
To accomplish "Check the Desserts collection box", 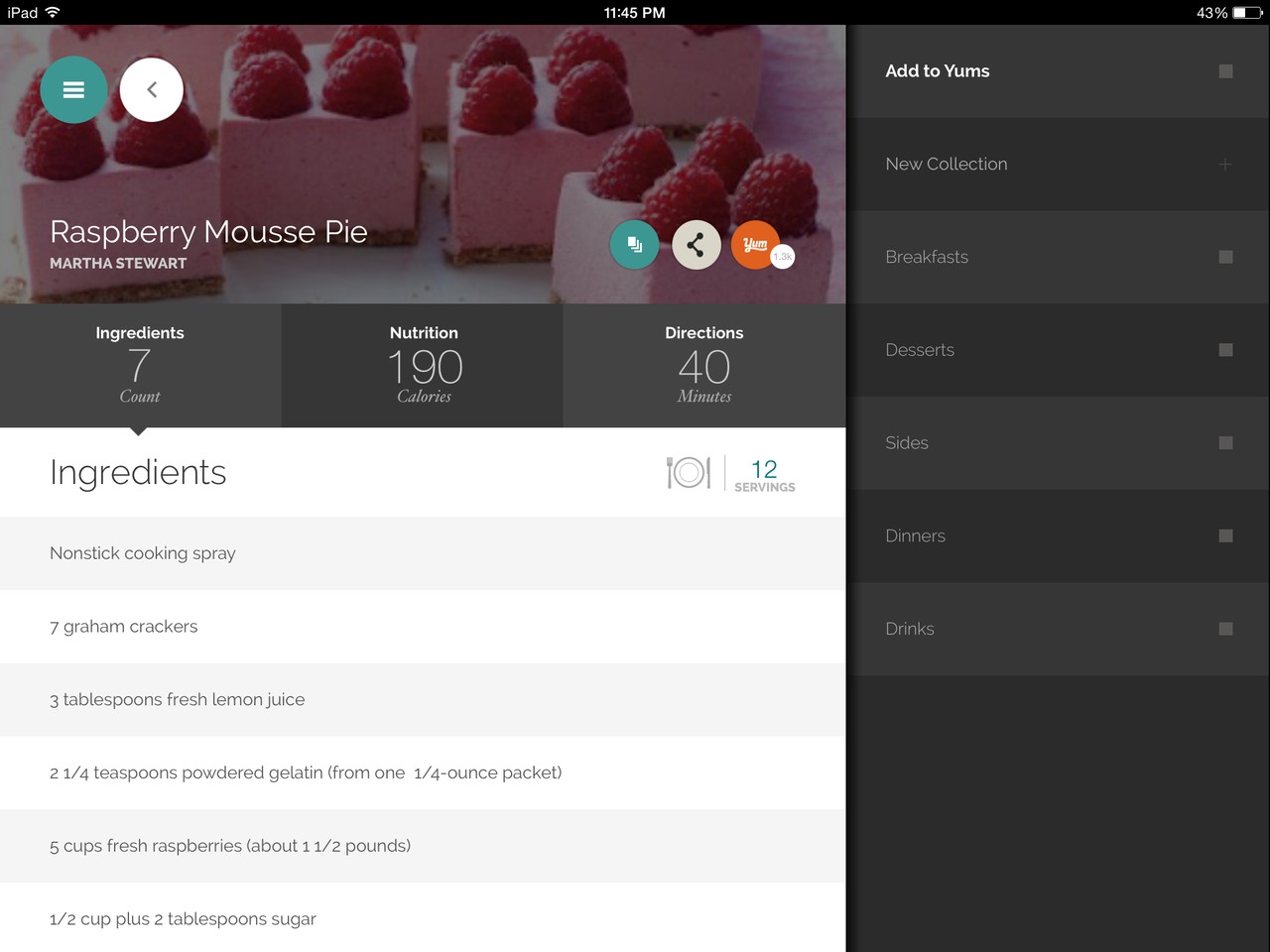I will (1225, 350).
